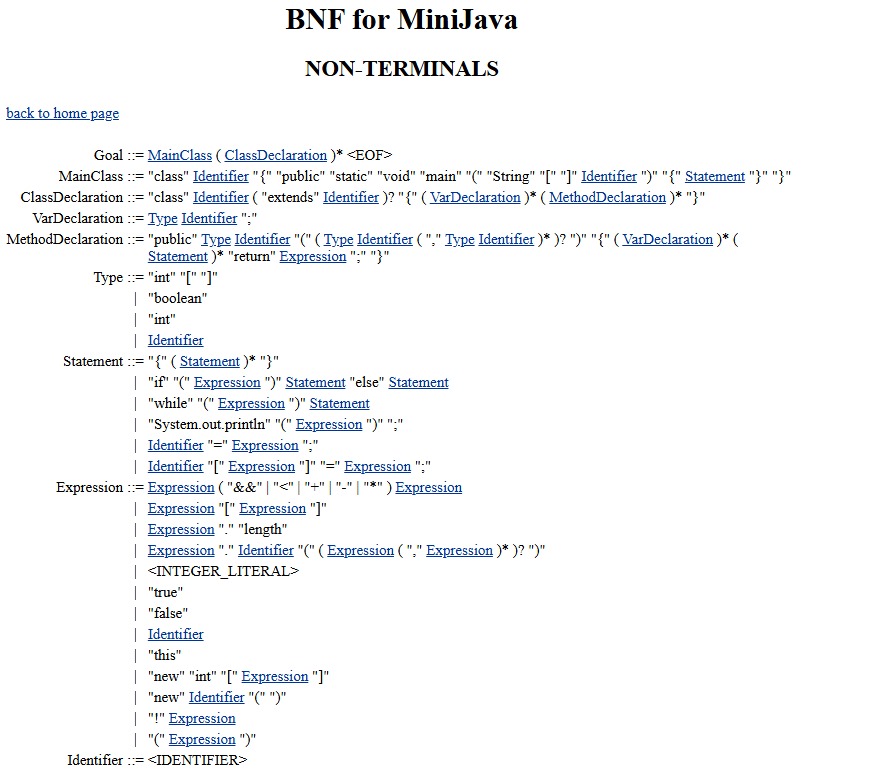Click Statement link in the MainClass rule

(x=714, y=176)
